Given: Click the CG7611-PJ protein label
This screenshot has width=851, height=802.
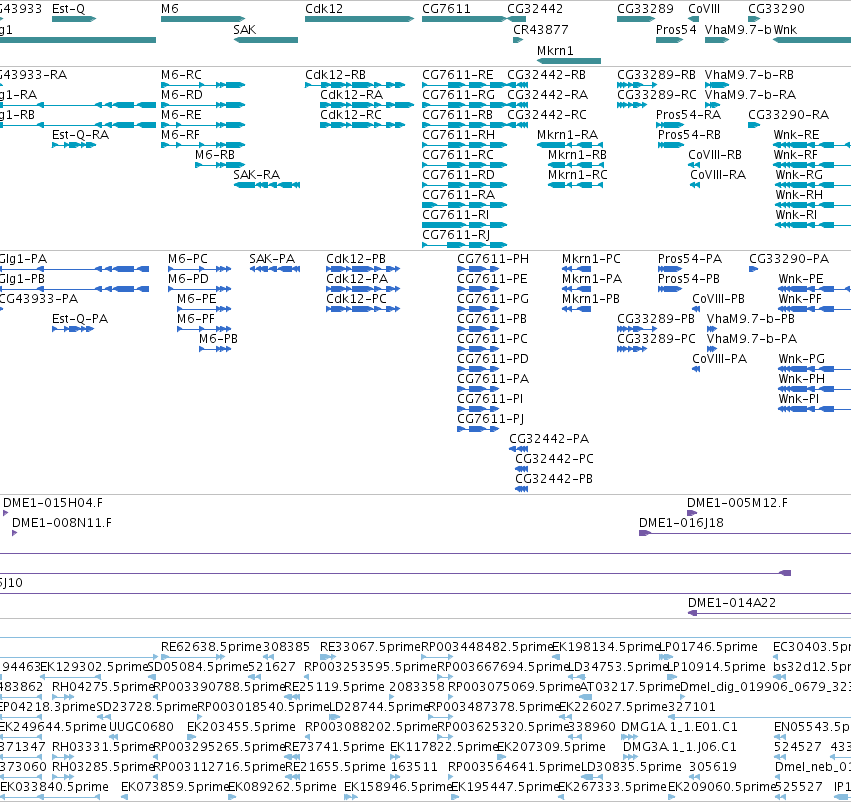Looking at the screenshot, I should pos(491,419).
